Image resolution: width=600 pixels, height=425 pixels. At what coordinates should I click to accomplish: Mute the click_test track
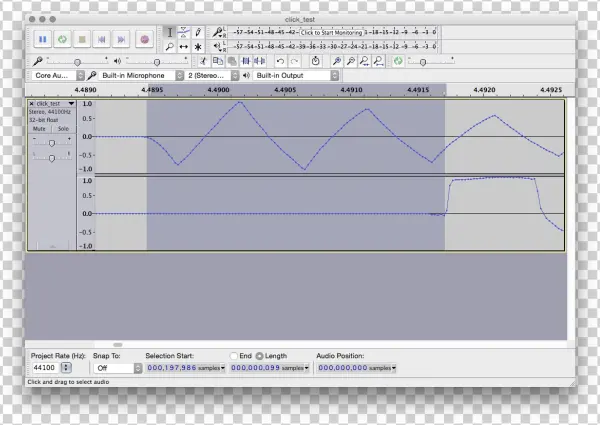pos(39,128)
